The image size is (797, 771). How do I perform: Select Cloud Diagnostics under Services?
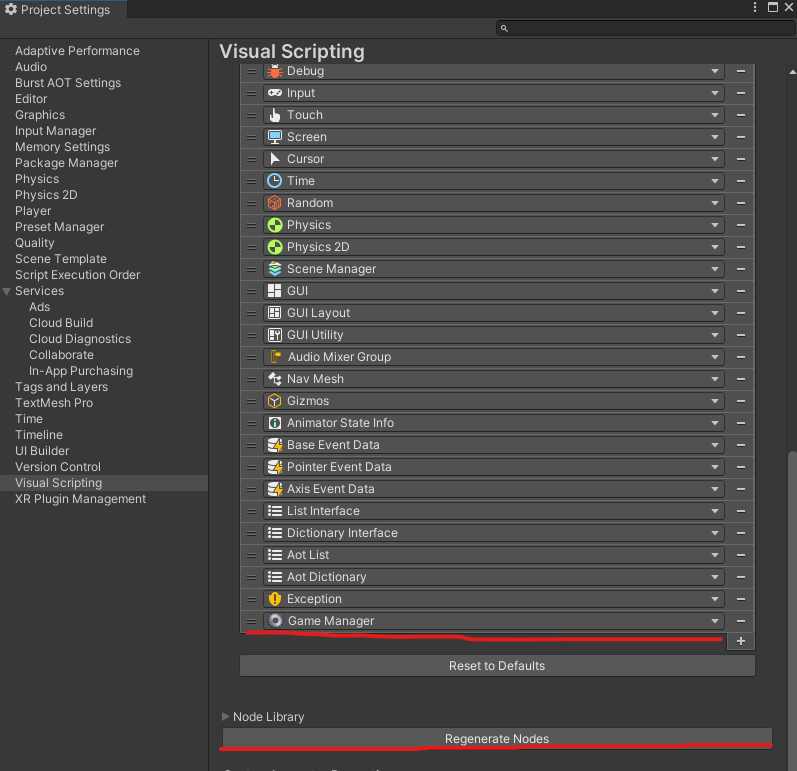(x=80, y=339)
